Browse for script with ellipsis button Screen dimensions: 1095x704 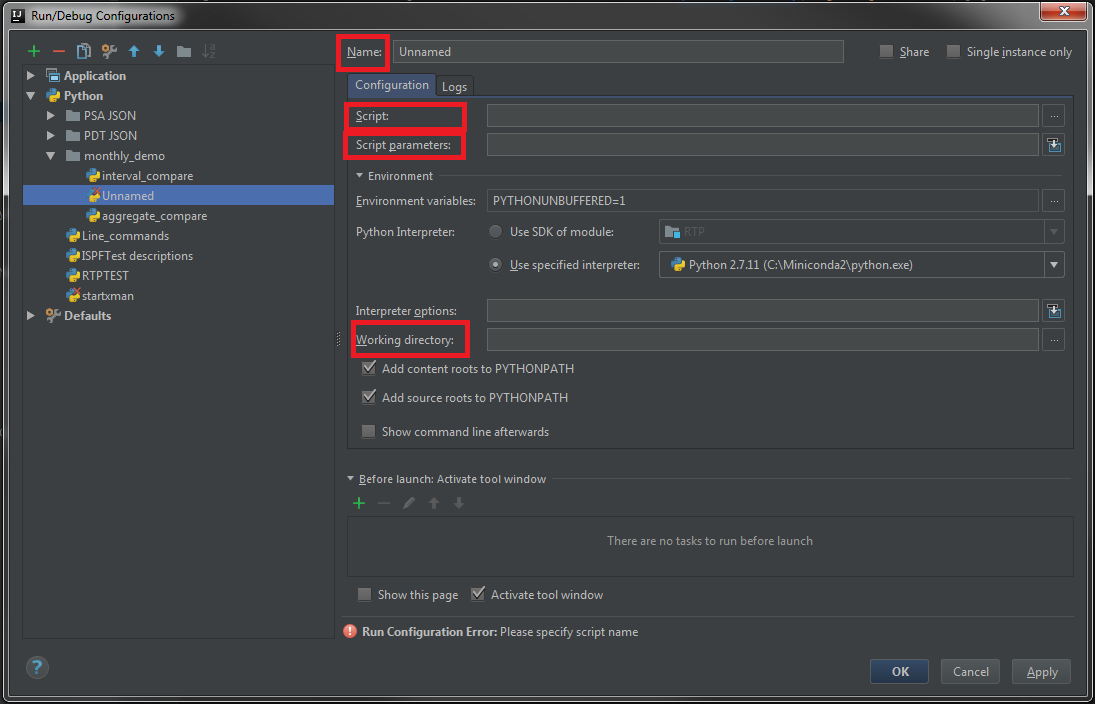click(x=1053, y=116)
